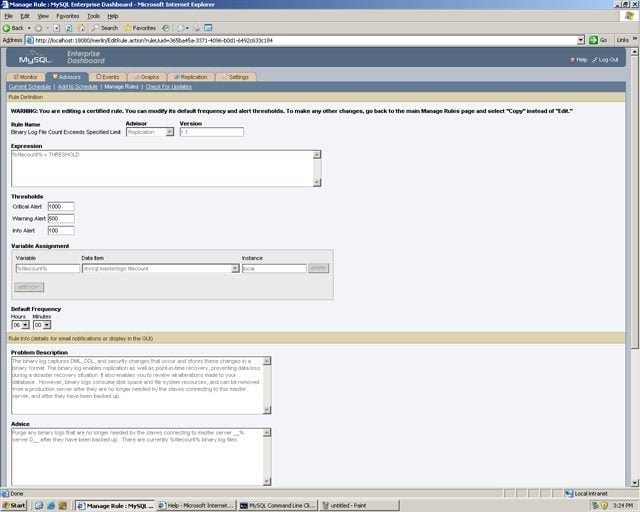The width and height of the screenshot is (640, 512).
Task: Click the Edit page icon in toolbar
Action: coord(208,28)
